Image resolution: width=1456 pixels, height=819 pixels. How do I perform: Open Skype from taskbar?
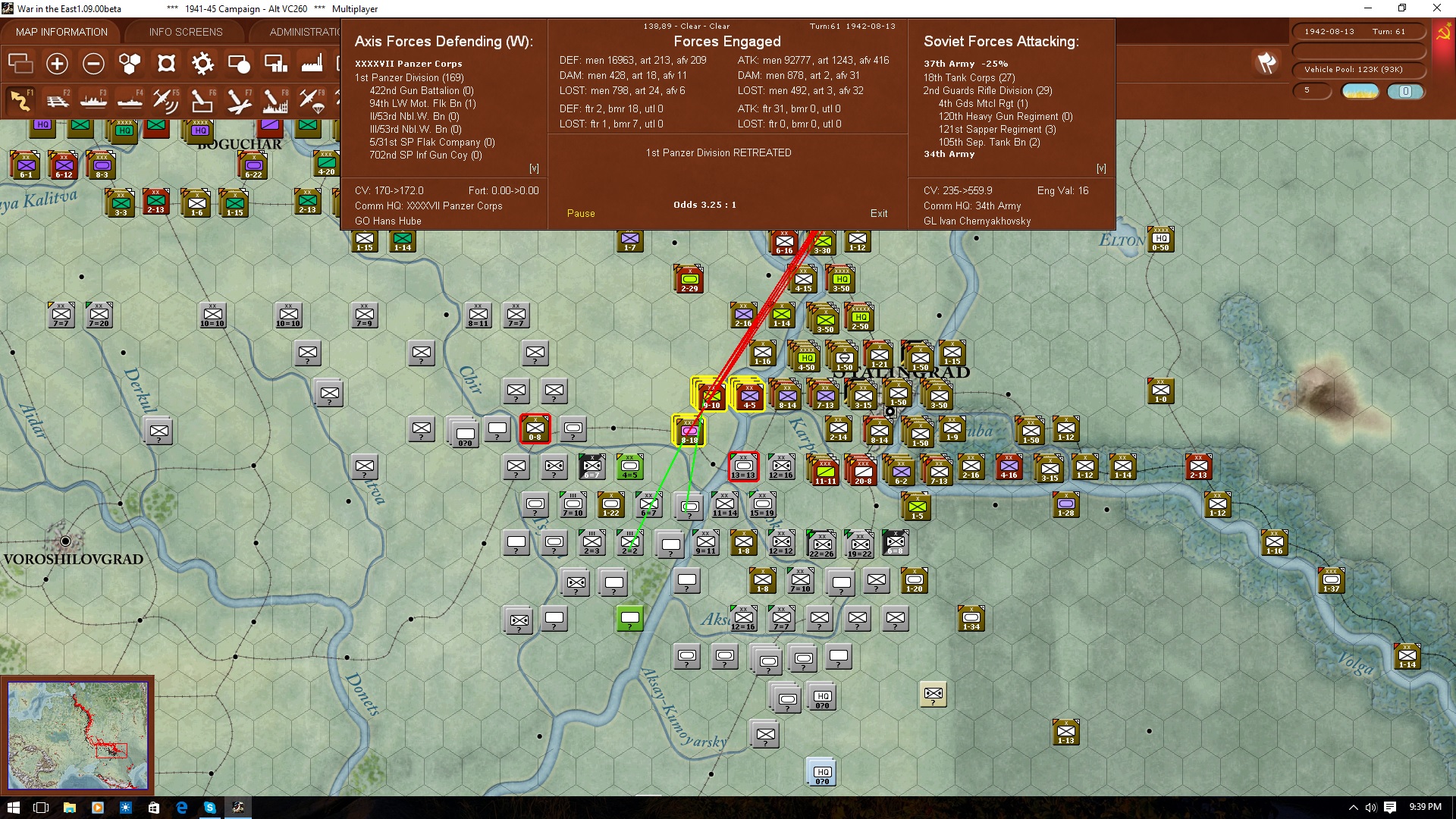tap(210, 807)
